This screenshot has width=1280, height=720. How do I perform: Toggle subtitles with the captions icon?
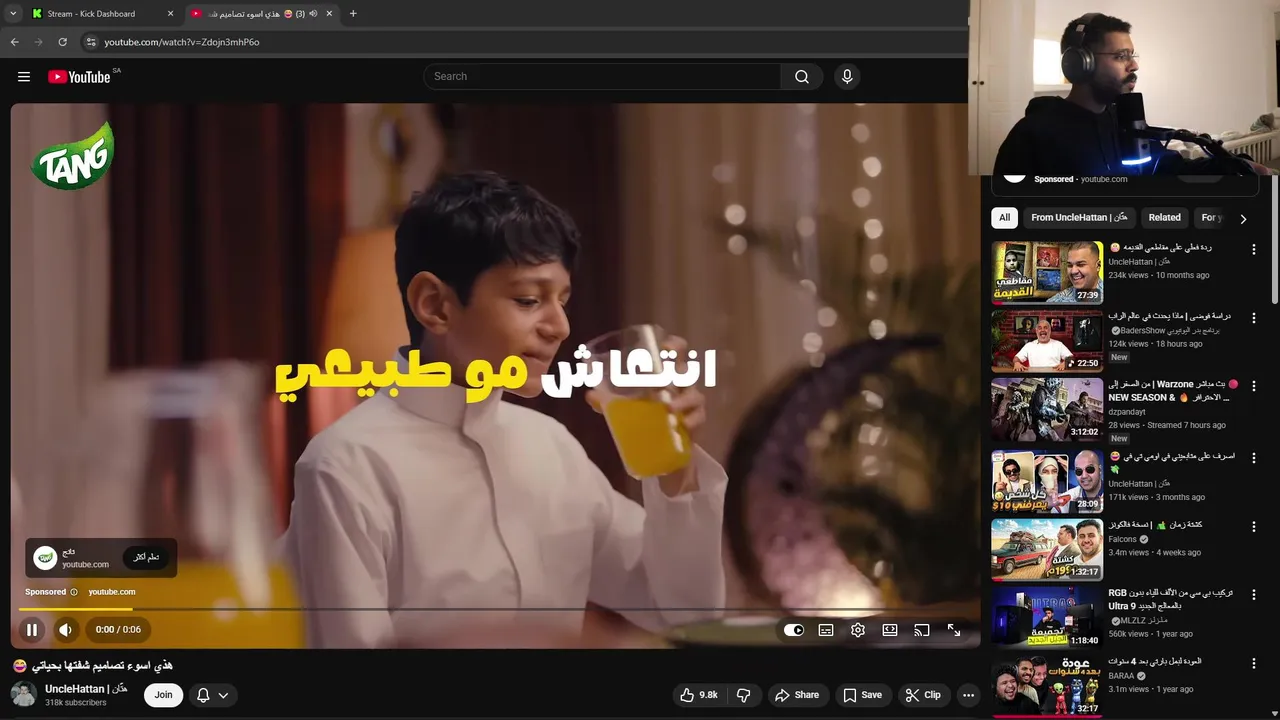tap(826, 630)
